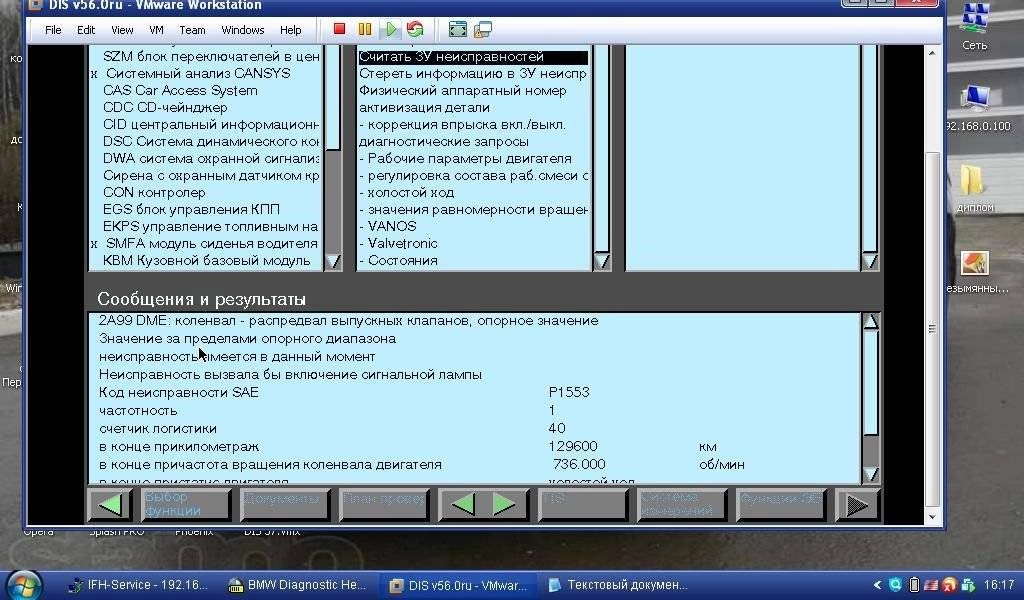
Task: Click the safely remove hardware tray icon
Action: (968, 585)
